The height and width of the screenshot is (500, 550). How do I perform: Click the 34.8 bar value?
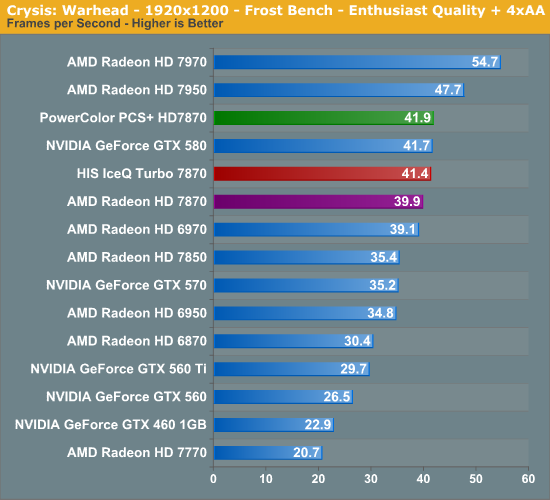[x=380, y=313]
